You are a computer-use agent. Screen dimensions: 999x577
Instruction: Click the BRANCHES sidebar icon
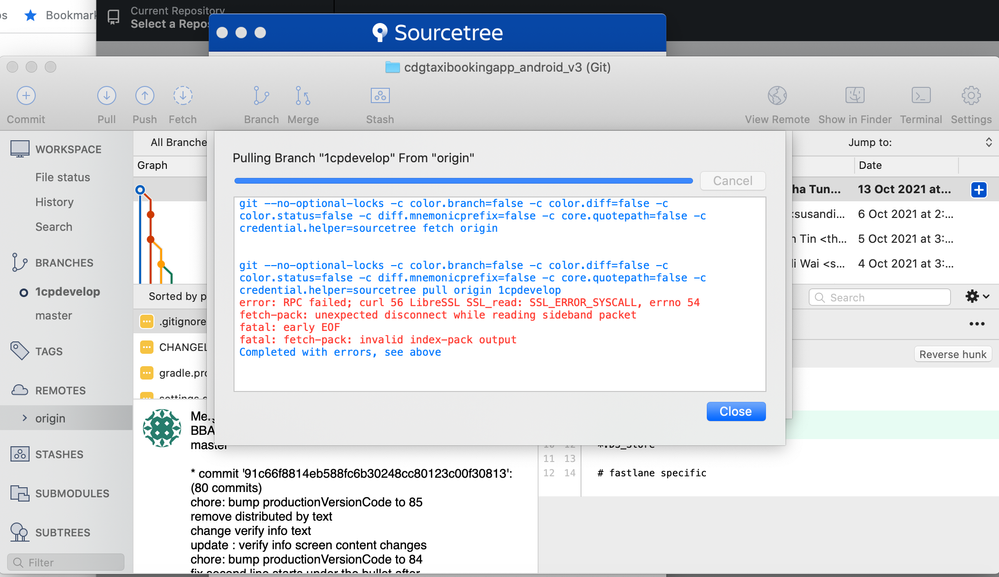click(19, 262)
